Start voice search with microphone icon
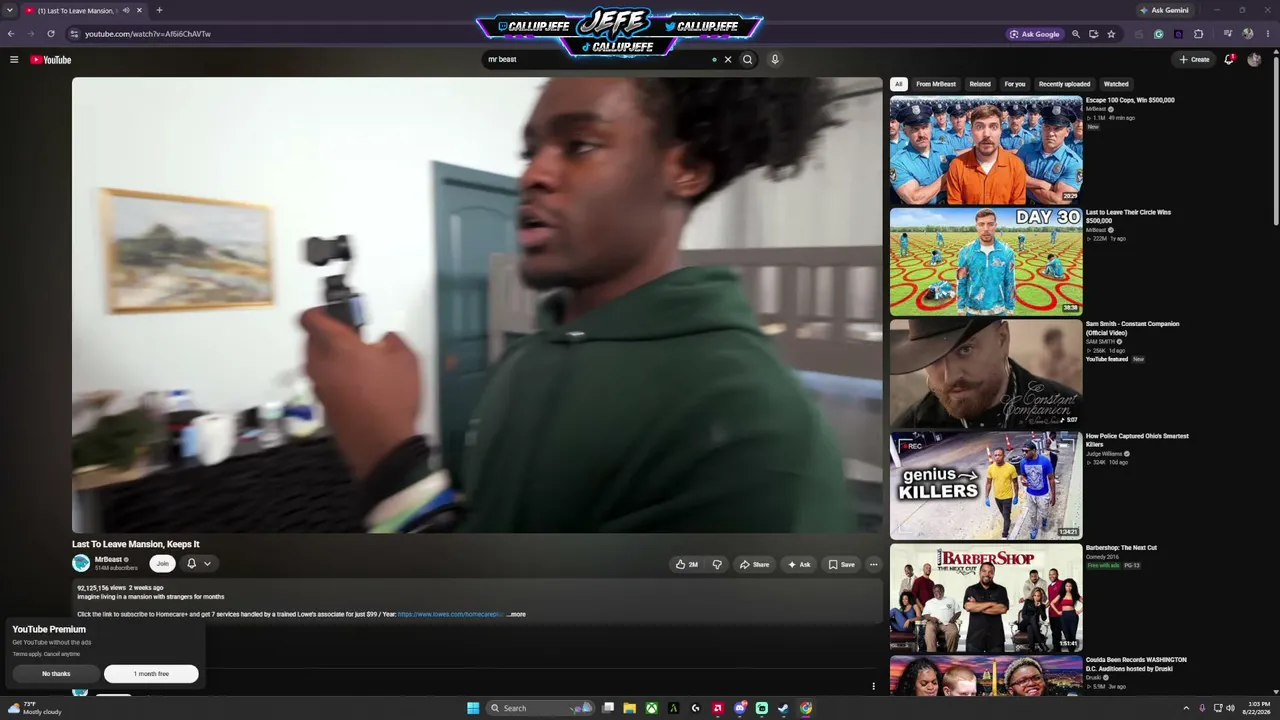 [774, 60]
